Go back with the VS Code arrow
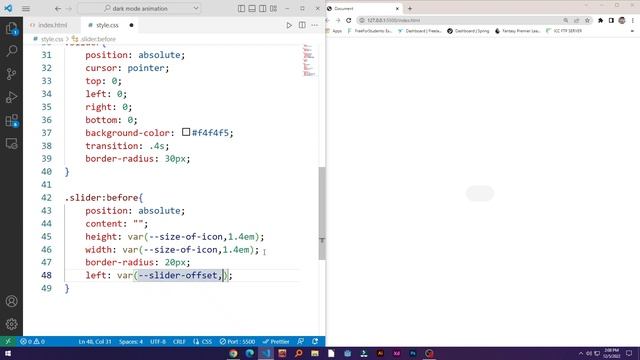Image resolution: width=640 pixels, height=360 pixels. coord(58,9)
